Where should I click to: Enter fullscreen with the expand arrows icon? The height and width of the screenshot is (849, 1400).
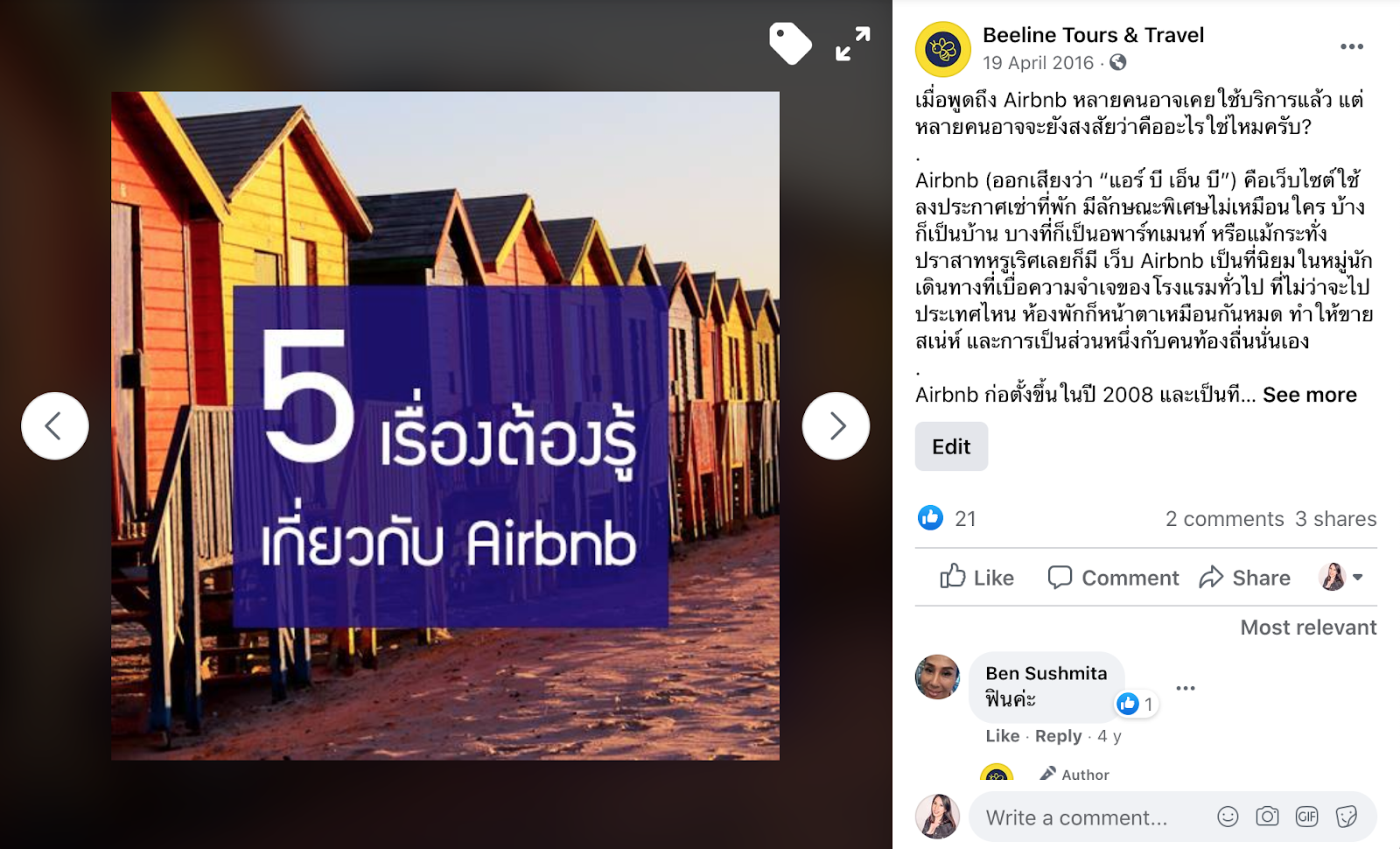[852, 44]
